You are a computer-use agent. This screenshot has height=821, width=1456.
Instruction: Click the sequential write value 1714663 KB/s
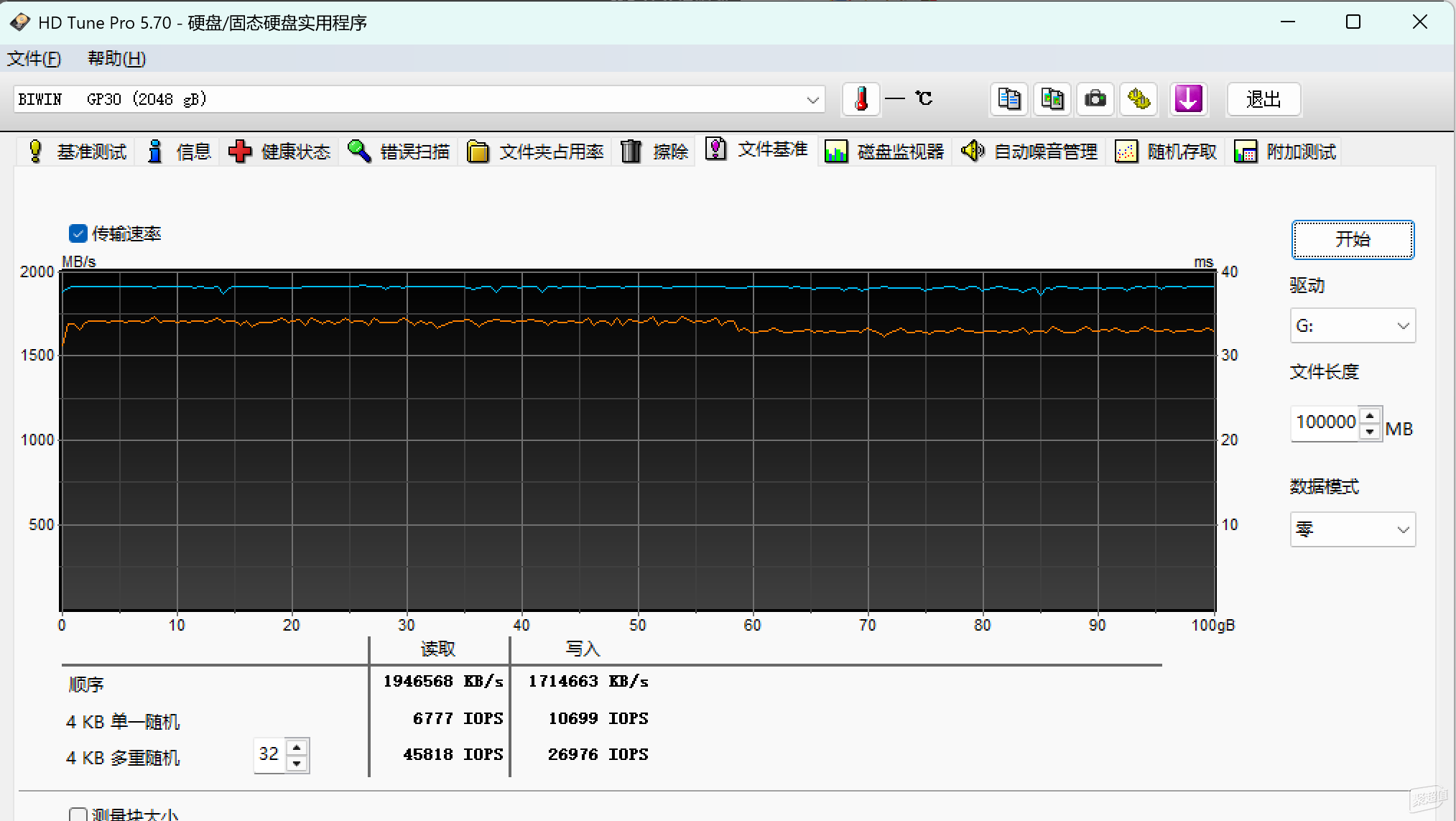pyautogui.click(x=588, y=681)
